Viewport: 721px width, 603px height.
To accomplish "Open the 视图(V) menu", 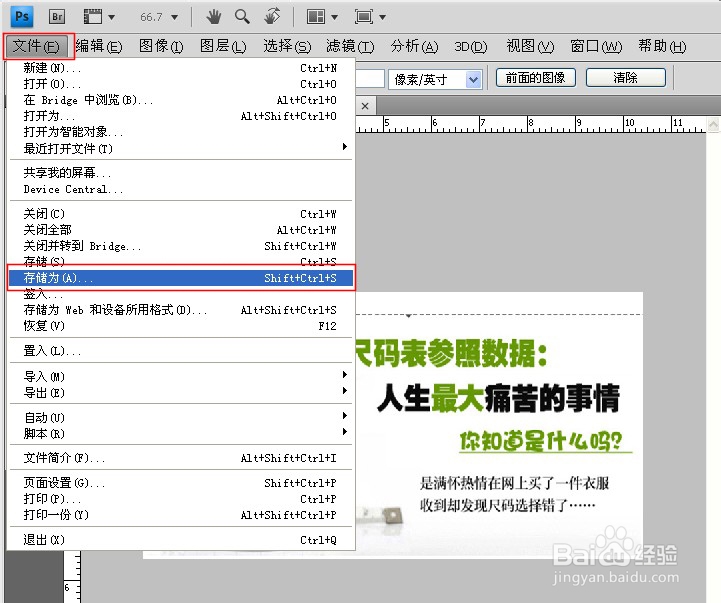I will (x=530, y=46).
